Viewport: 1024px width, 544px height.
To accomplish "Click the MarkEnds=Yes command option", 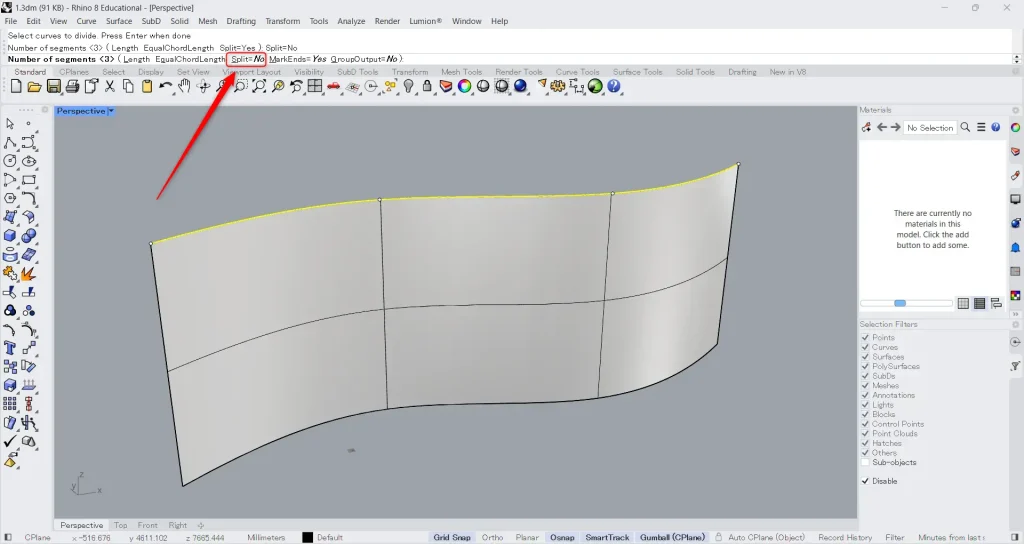I will [297, 59].
